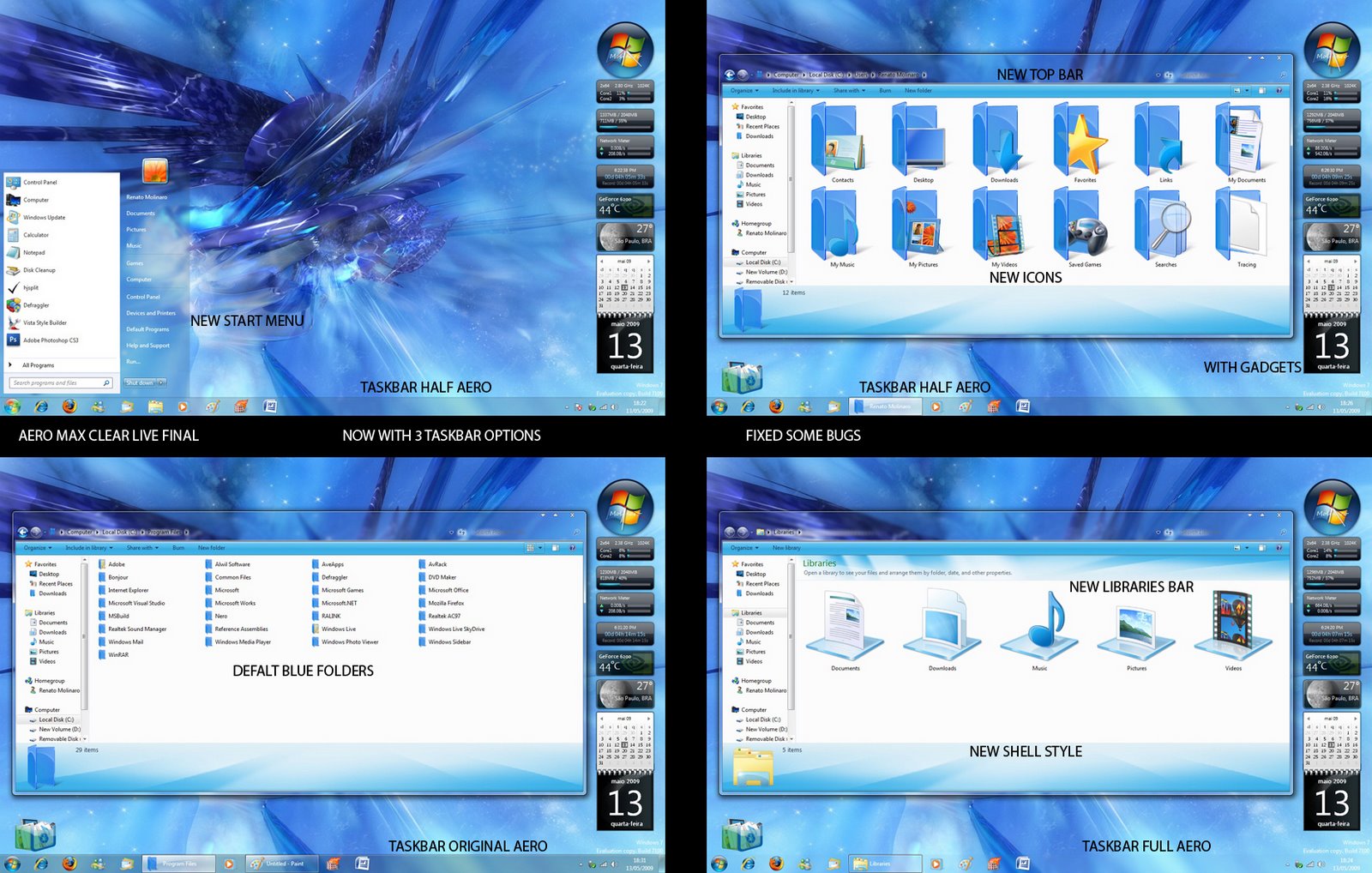The width and height of the screenshot is (1372, 873).
Task: Select Homegroup in the Libraries window sidebar
Action: [x=751, y=681]
